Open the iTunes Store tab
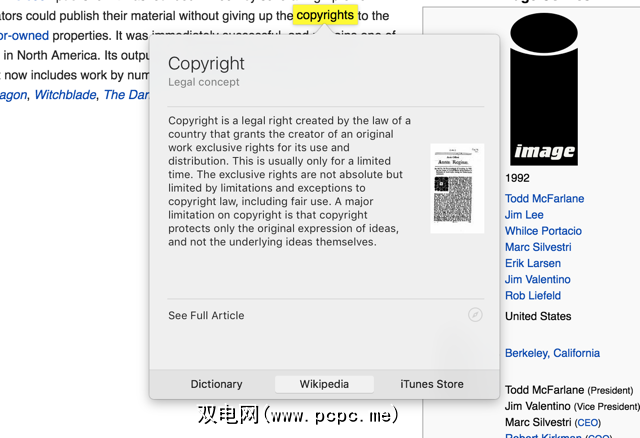This screenshot has width=640, height=438. pos(432,384)
